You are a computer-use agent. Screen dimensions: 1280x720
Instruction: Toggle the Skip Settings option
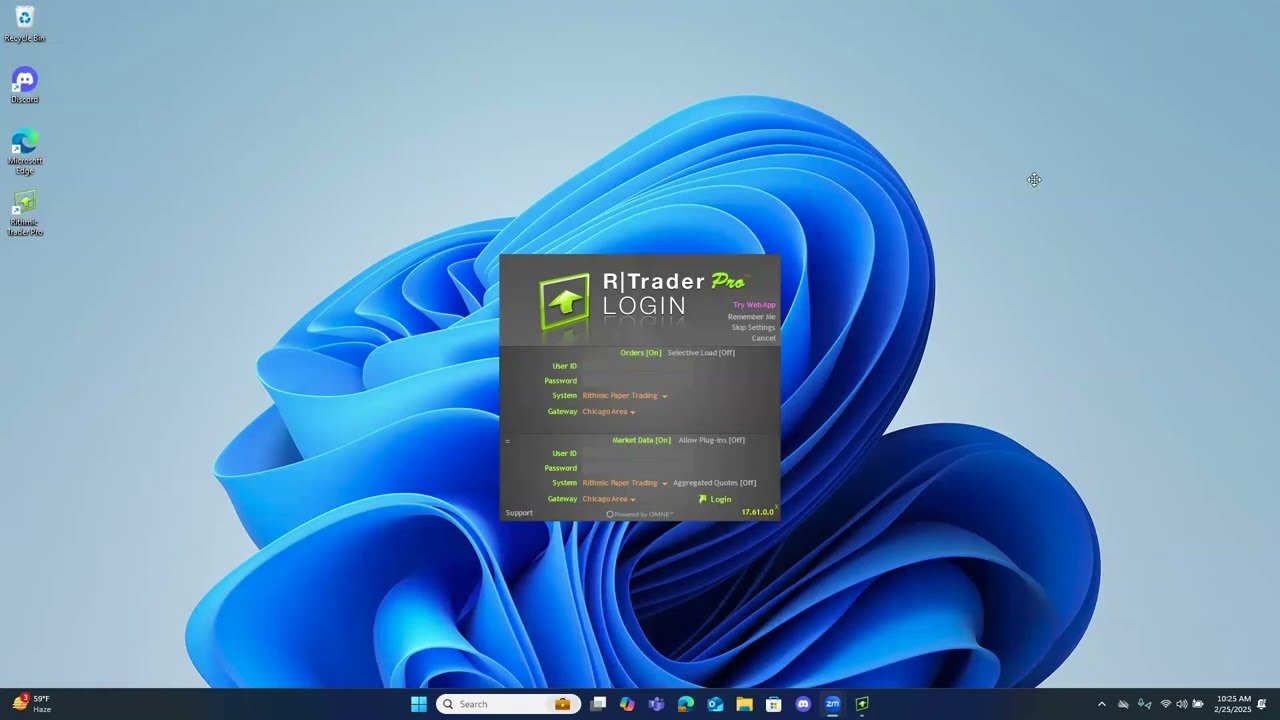[753, 328]
